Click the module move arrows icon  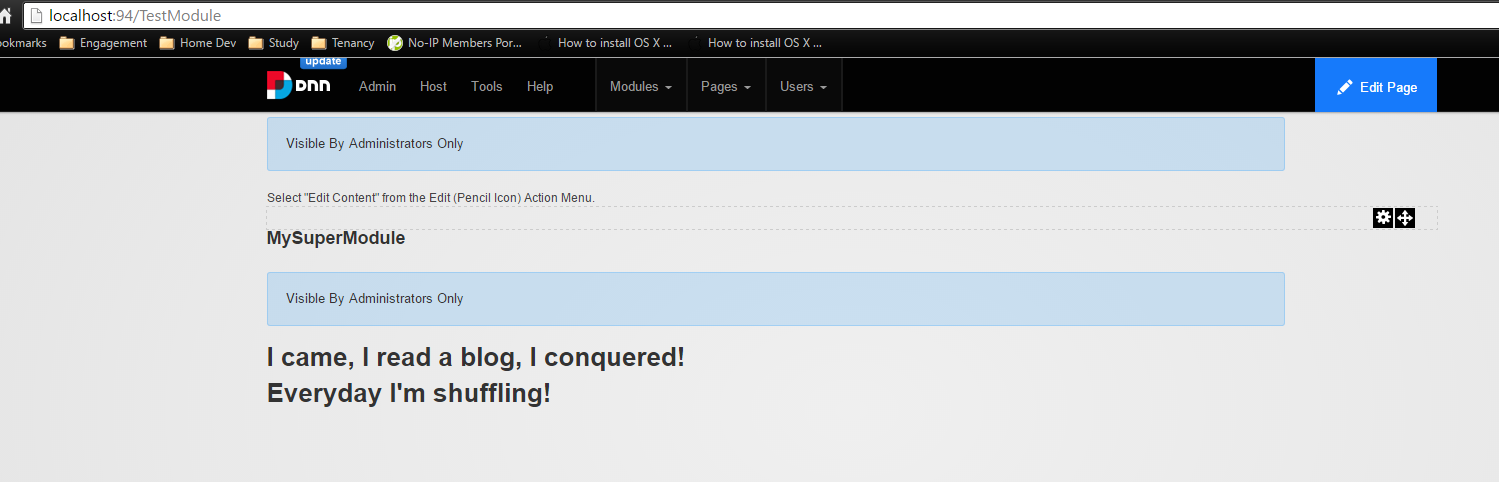tap(1405, 218)
